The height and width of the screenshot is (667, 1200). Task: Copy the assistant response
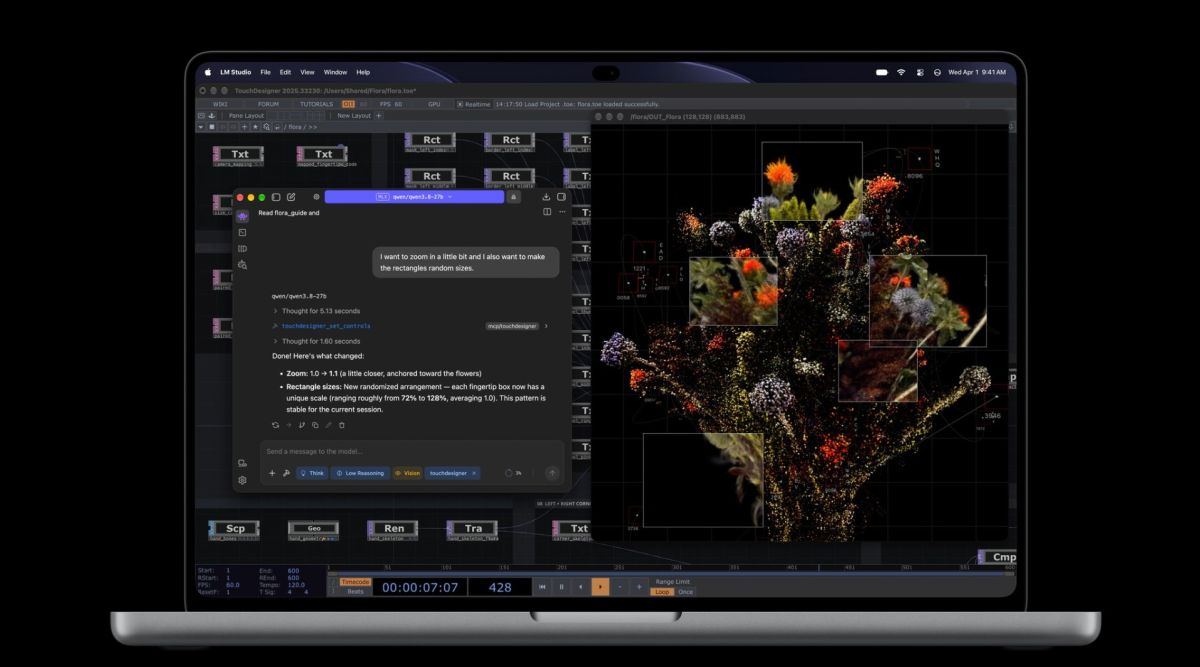[x=314, y=425]
